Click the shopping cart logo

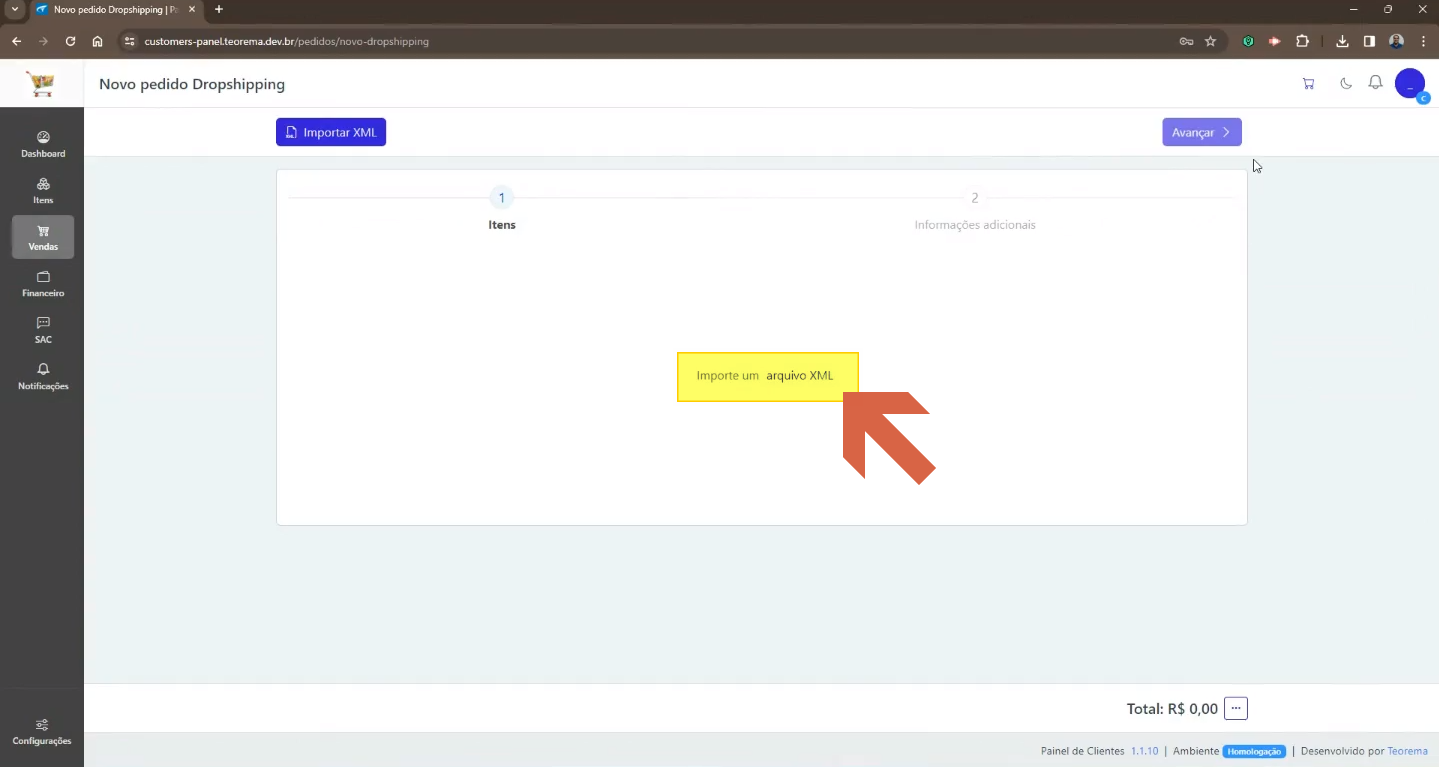click(41, 84)
